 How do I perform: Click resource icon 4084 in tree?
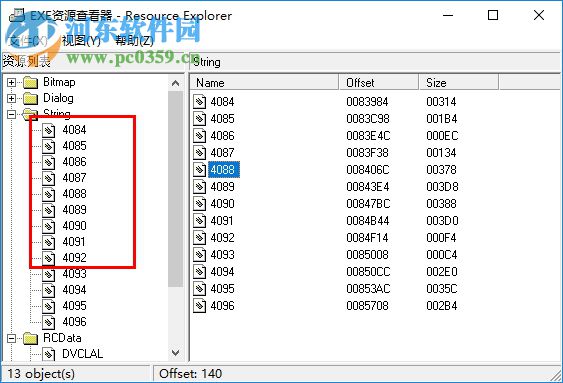click(48, 130)
